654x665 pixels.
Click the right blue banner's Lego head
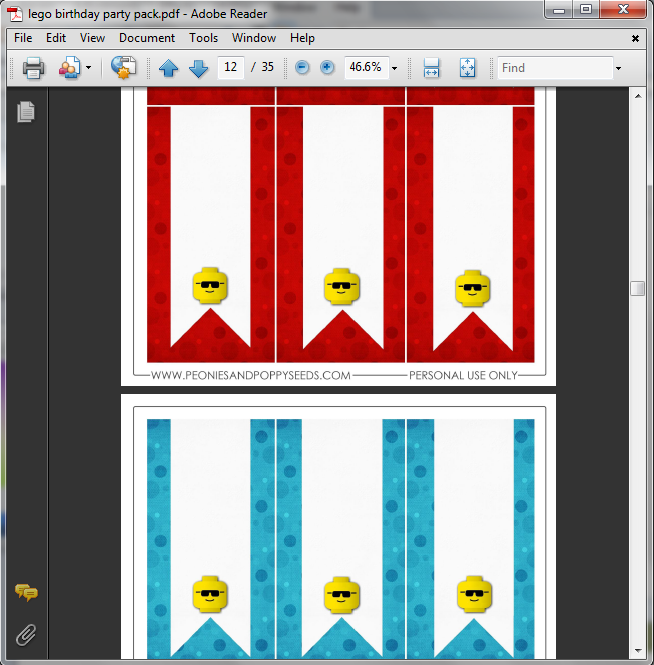point(474,594)
